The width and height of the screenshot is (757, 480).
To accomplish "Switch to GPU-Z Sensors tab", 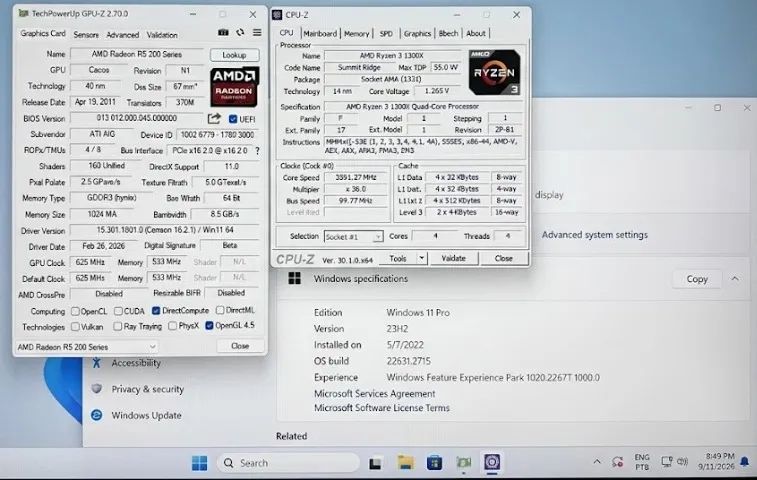I will 86,35.
